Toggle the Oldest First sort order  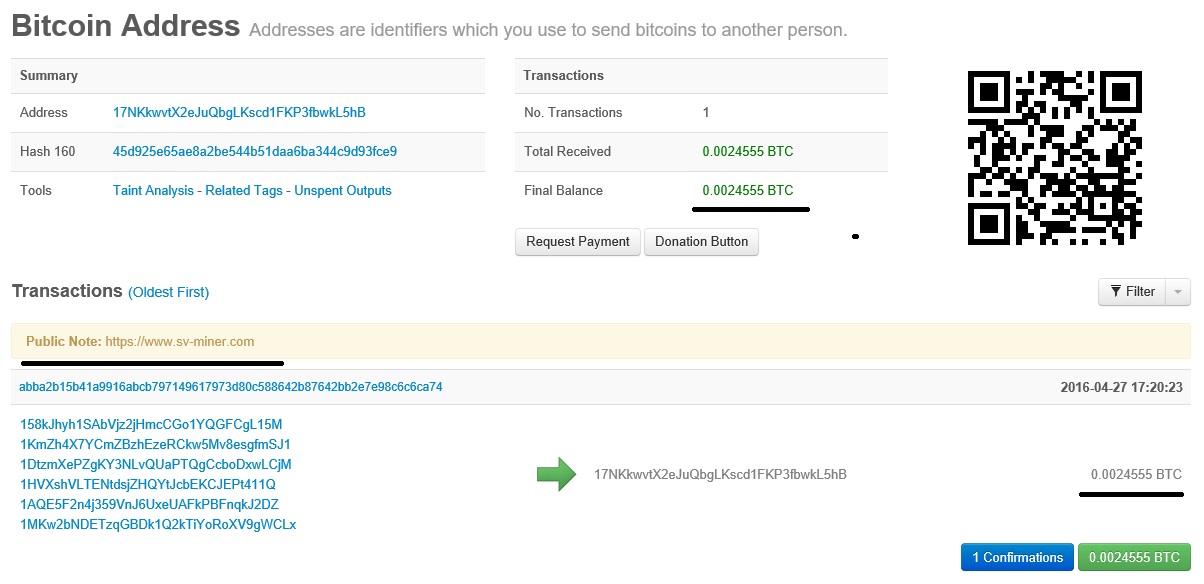(x=168, y=292)
